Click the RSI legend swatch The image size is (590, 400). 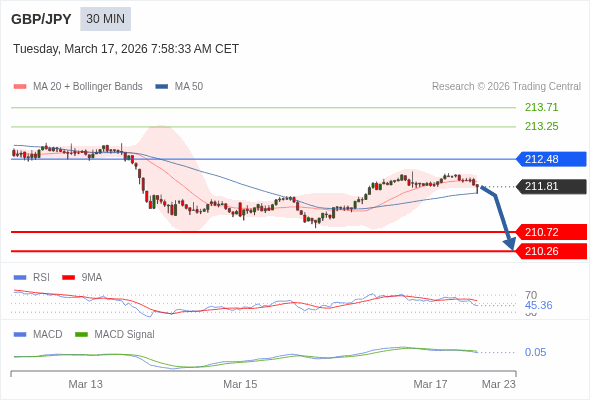tap(20, 278)
